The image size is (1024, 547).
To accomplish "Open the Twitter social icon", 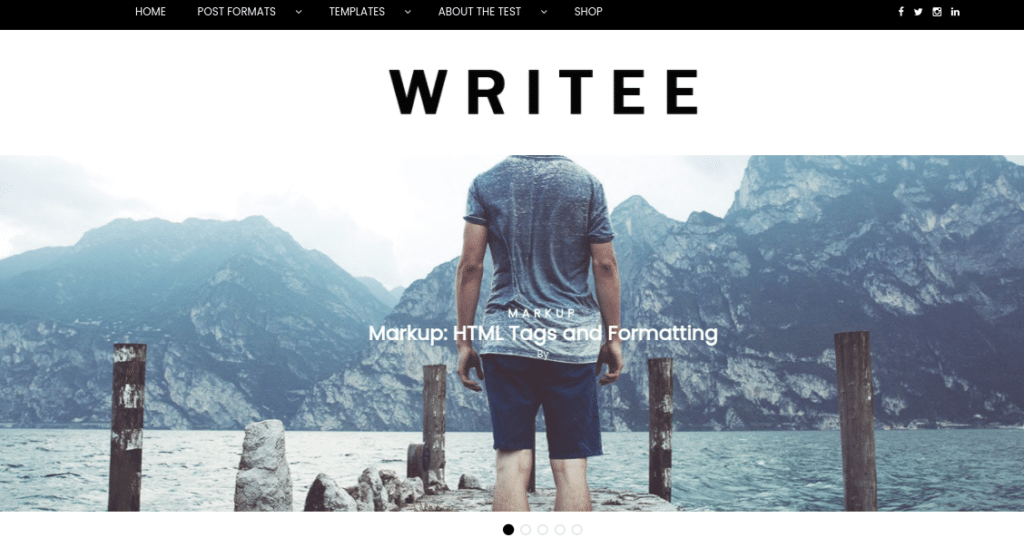I will pyautogui.click(x=918, y=12).
